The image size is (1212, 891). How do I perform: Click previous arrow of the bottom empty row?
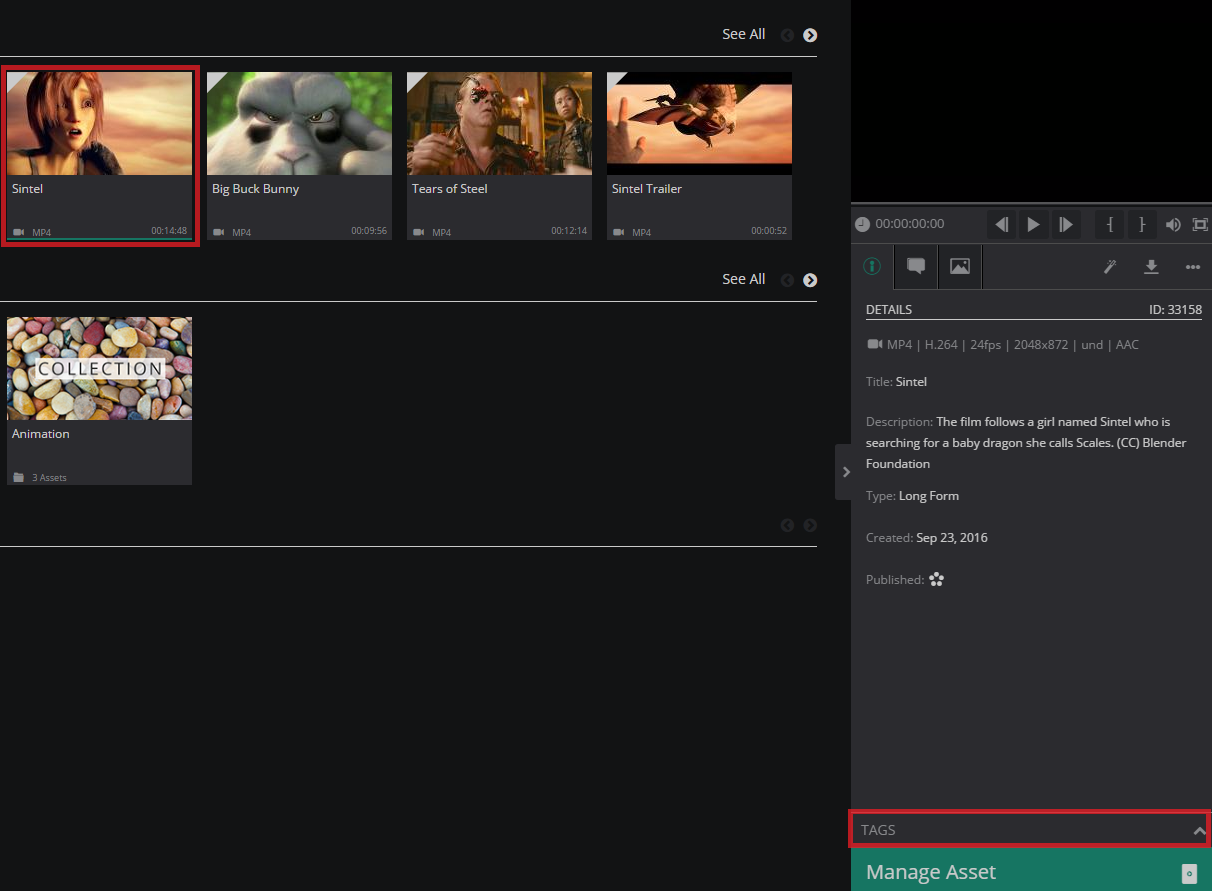[787, 525]
